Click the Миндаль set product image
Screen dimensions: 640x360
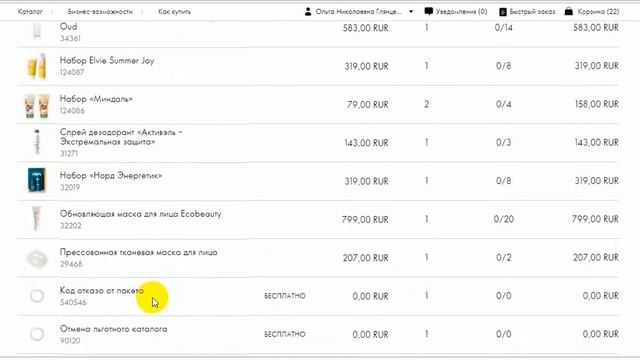[37, 105]
